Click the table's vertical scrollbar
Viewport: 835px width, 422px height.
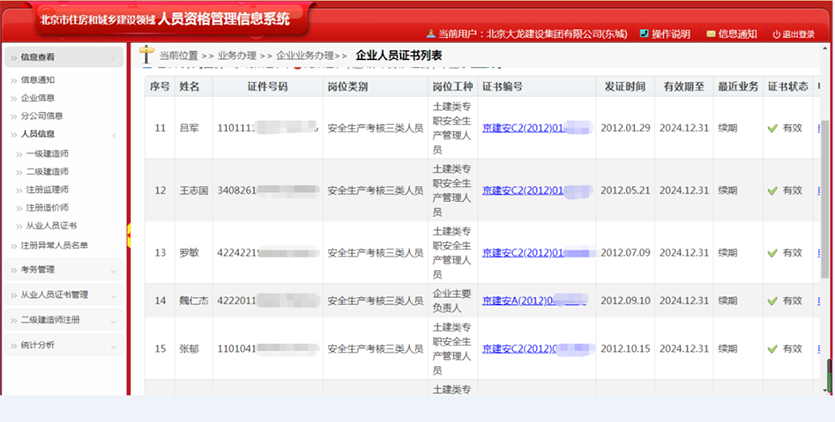[x=825, y=200]
